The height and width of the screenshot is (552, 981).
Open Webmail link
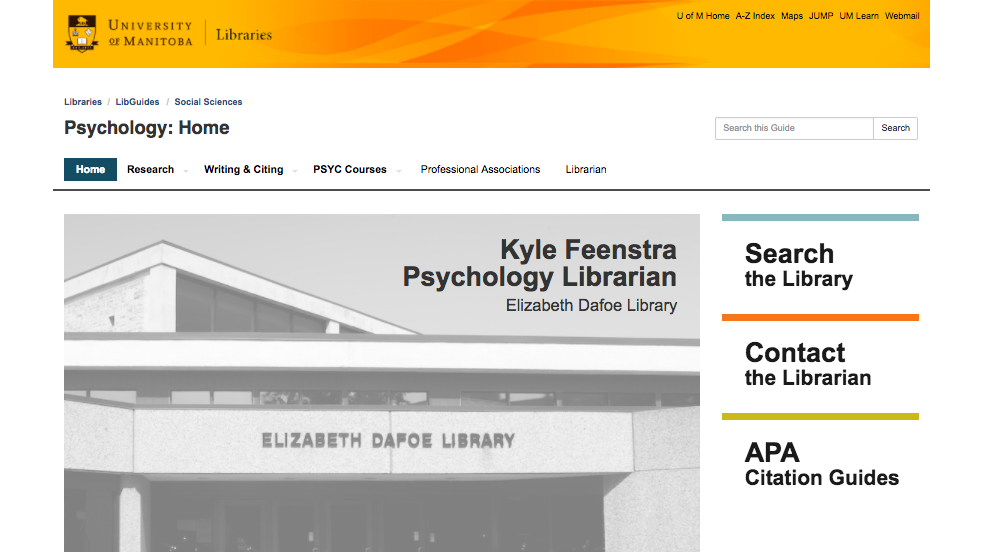pos(902,16)
